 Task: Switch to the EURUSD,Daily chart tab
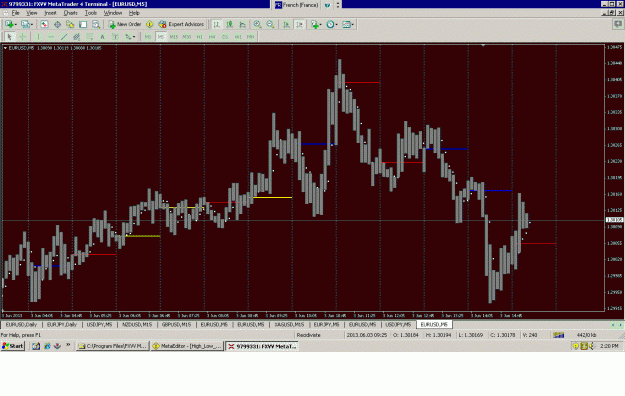point(21,325)
